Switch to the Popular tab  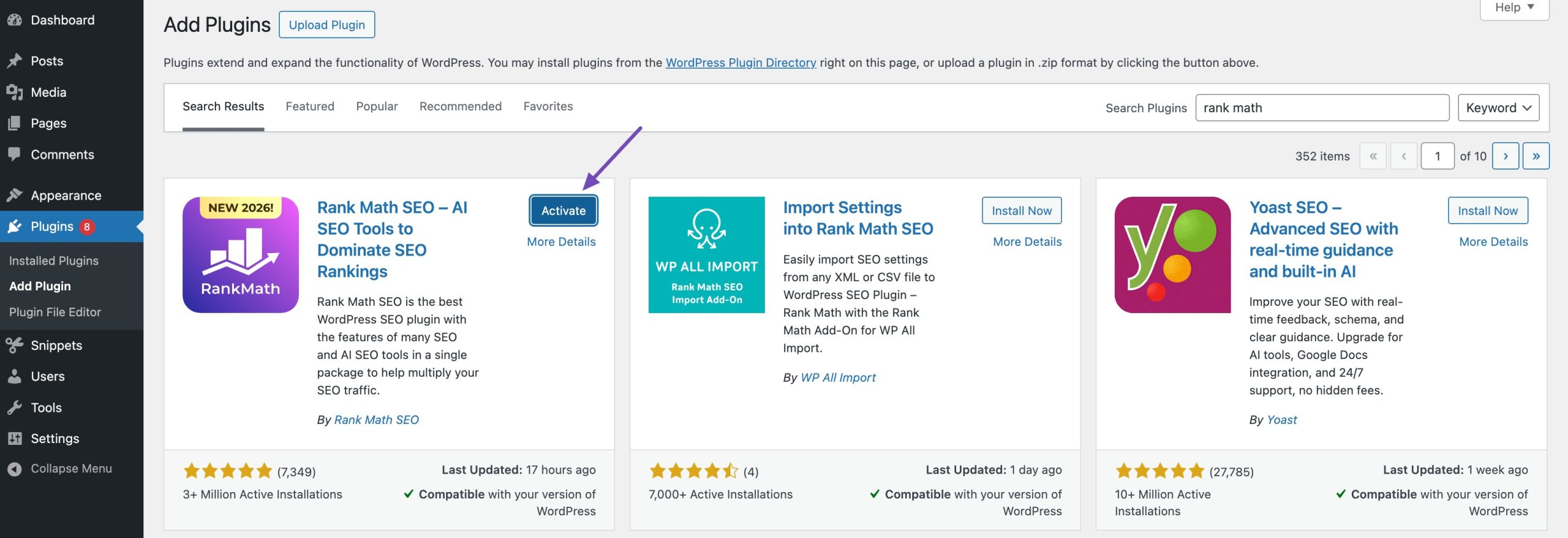(x=377, y=107)
